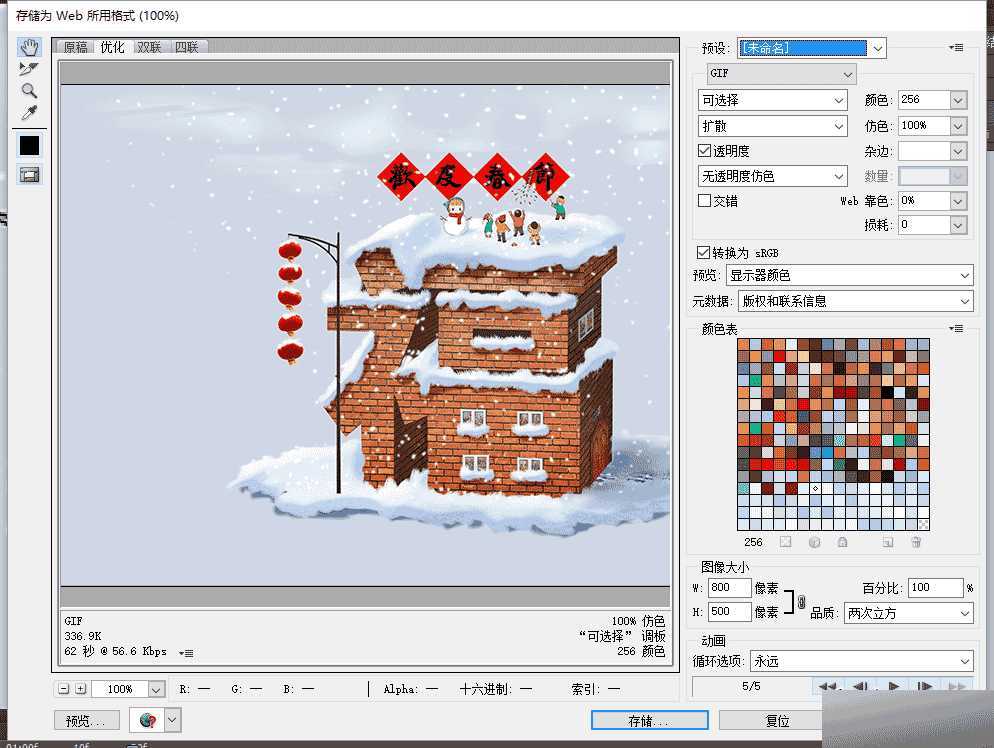The height and width of the screenshot is (748, 994).
Task: Delete selected color using the trash icon
Action: pos(917,542)
